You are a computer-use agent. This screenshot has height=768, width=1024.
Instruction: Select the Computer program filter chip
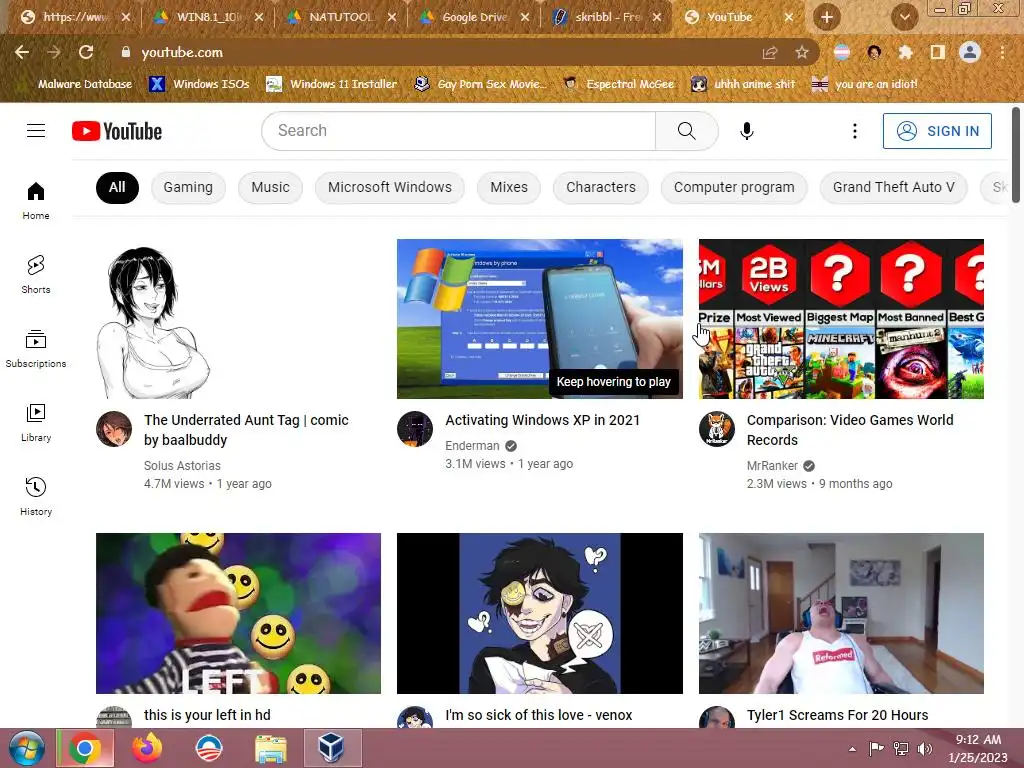[734, 187]
